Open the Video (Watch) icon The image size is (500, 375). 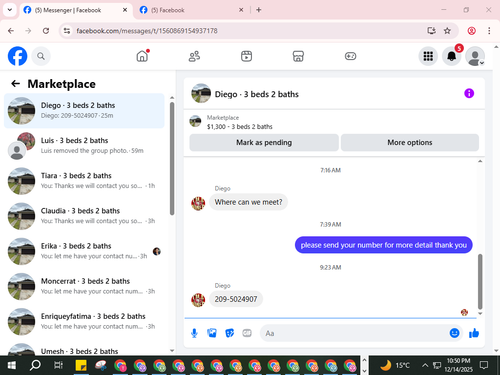pyautogui.click(x=246, y=56)
